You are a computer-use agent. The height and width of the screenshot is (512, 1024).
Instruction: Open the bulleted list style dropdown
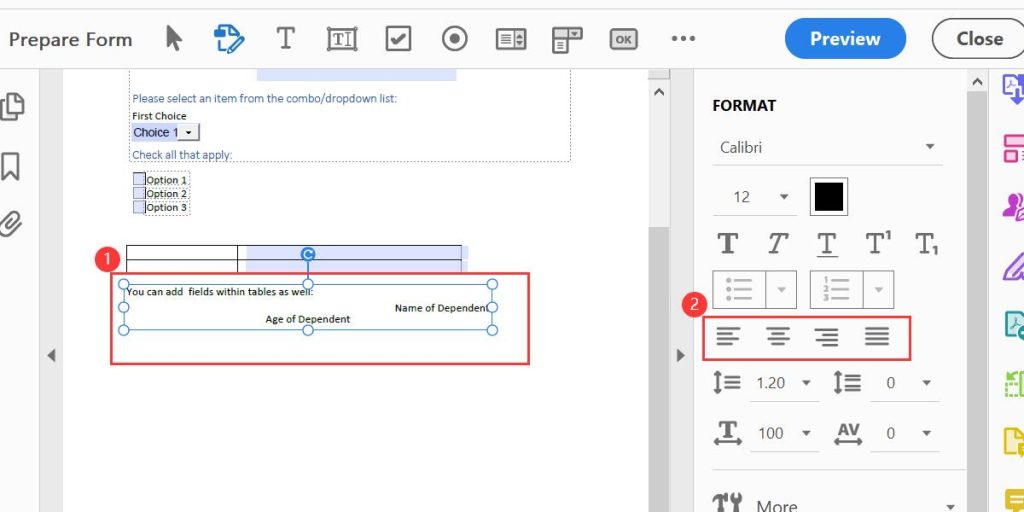click(781, 289)
